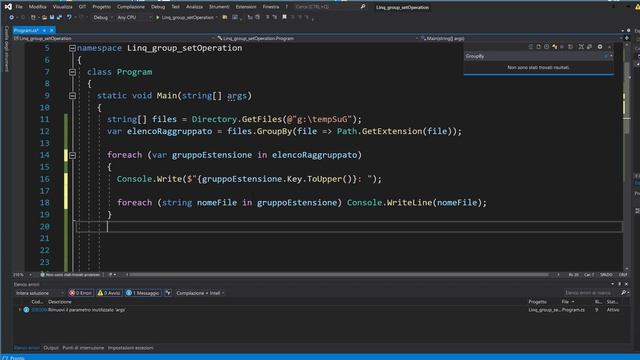Switch to the Punti di interruzione tab
The width and height of the screenshot is (640, 360).
pyautogui.click(x=83, y=348)
